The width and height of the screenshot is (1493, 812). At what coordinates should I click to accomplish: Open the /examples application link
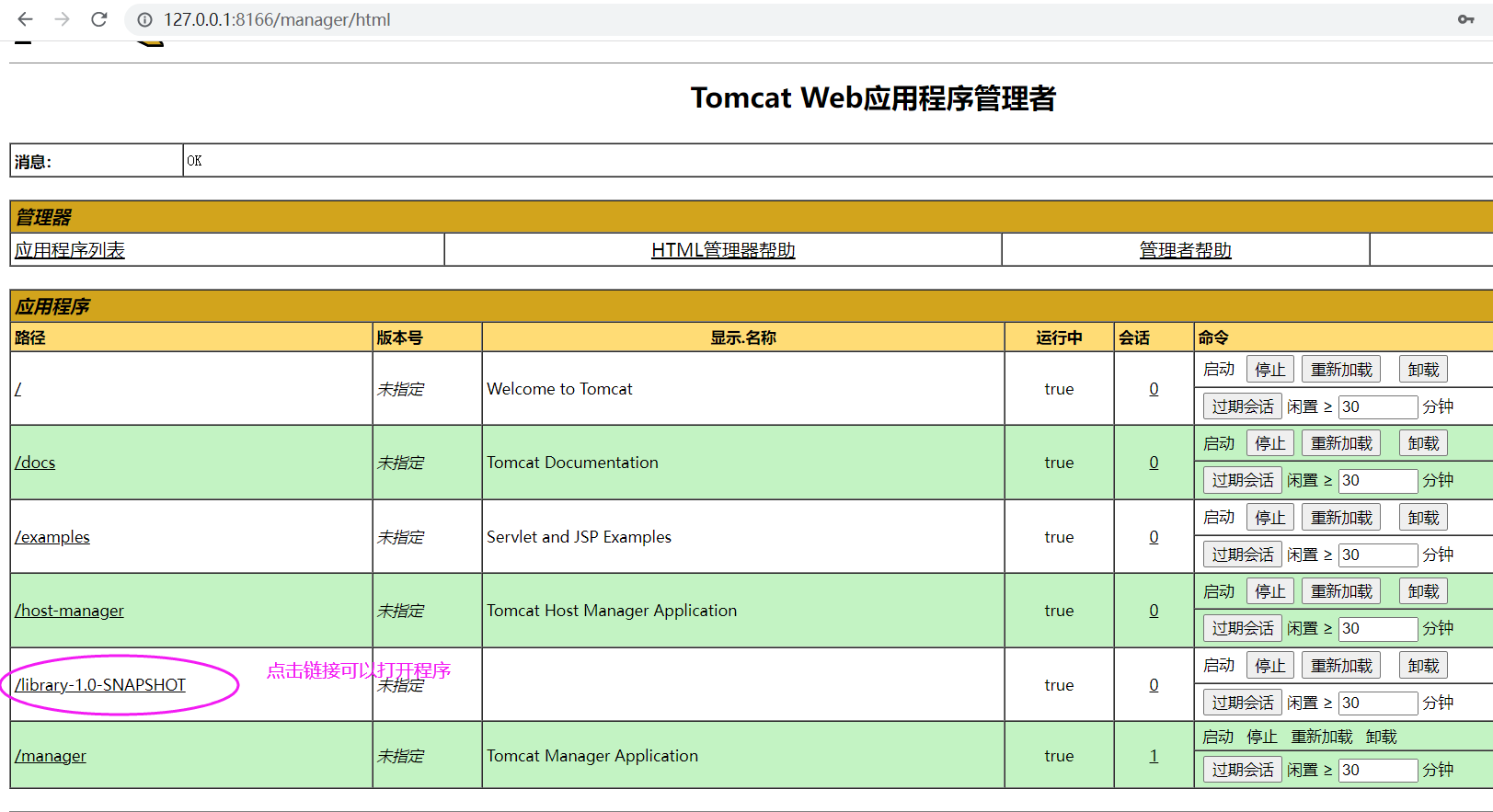(52, 537)
